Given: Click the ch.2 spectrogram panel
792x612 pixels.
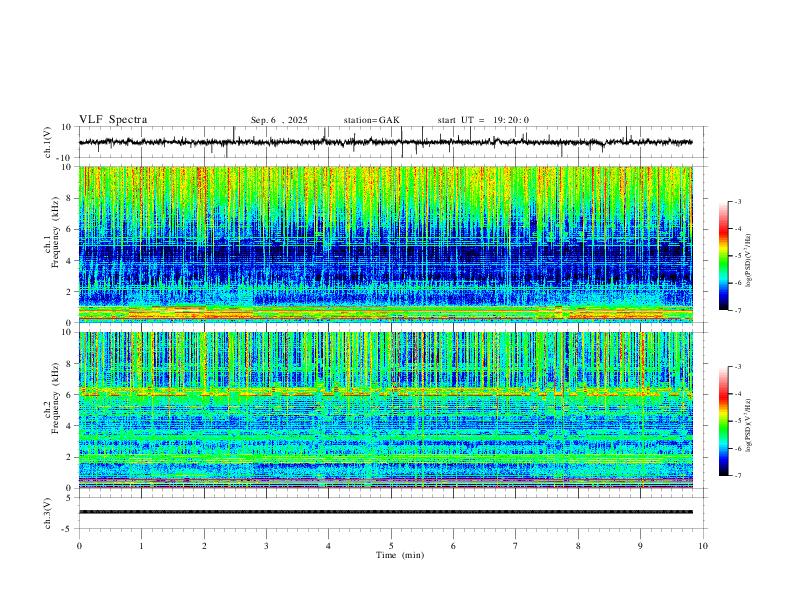Looking at the screenshot, I should coord(385,410).
